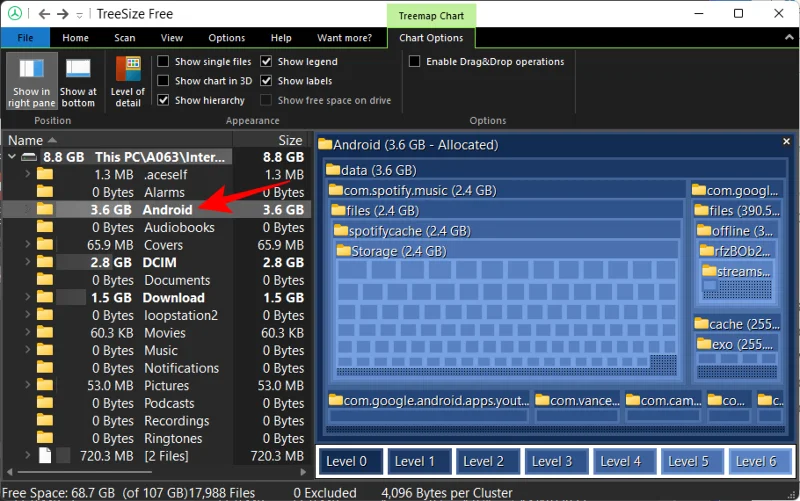The image size is (800, 501).
Task: Click the Documents folder icon
Action: coord(45,280)
